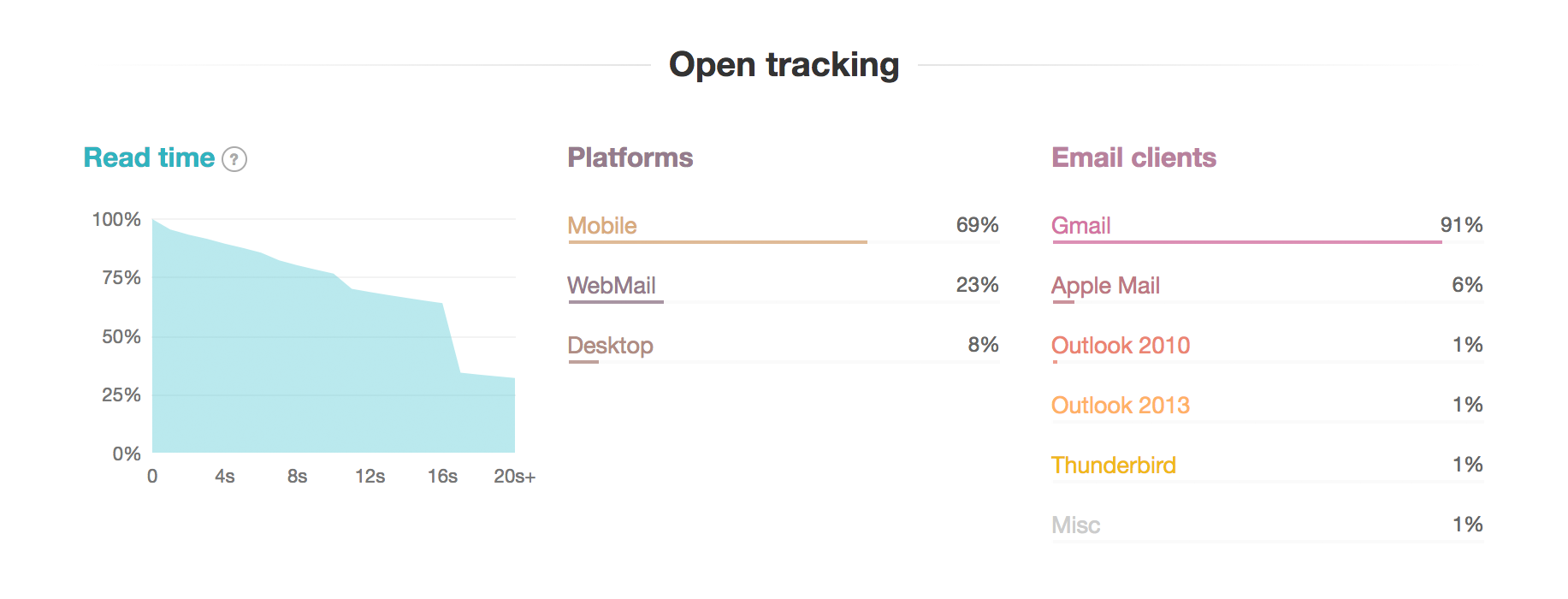Click the Email clients section heading
Image resolution: width=1568 pixels, height=599 pixels.
pos(1133,157)
